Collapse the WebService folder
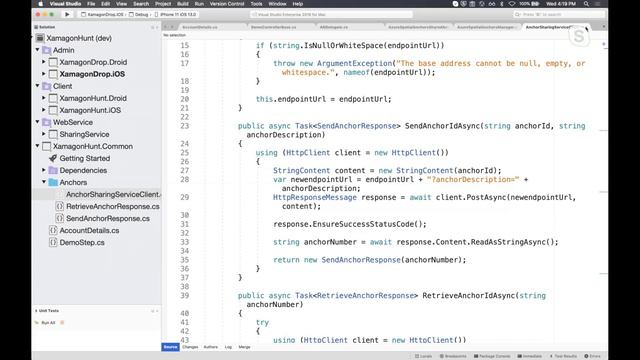Viewport: 640px width, 360px height. (x=38, y=122)
